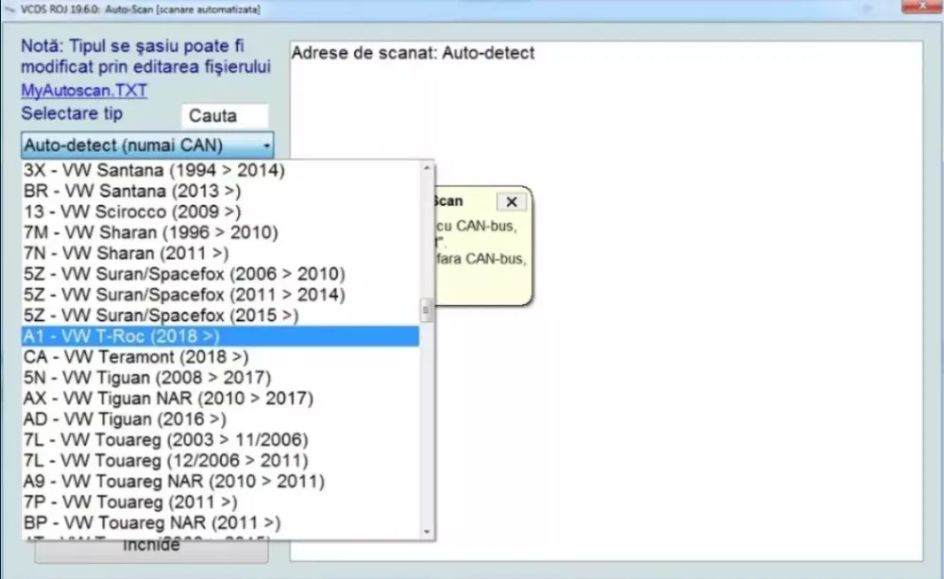Select BR - VW Santana (2013 >)
Image resolution: width=944 pixels, height=579 pixels.
click(221, 191)
